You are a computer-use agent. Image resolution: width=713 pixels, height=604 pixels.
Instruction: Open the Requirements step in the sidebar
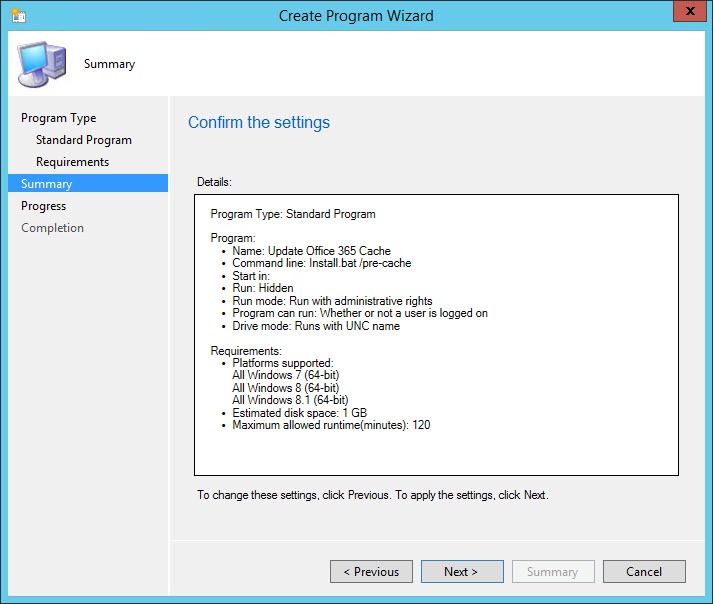pos(72,162)
